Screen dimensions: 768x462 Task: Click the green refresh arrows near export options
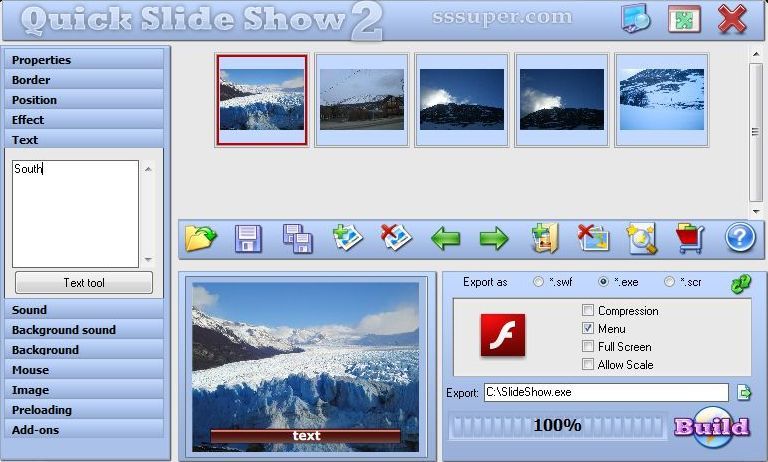741,284
